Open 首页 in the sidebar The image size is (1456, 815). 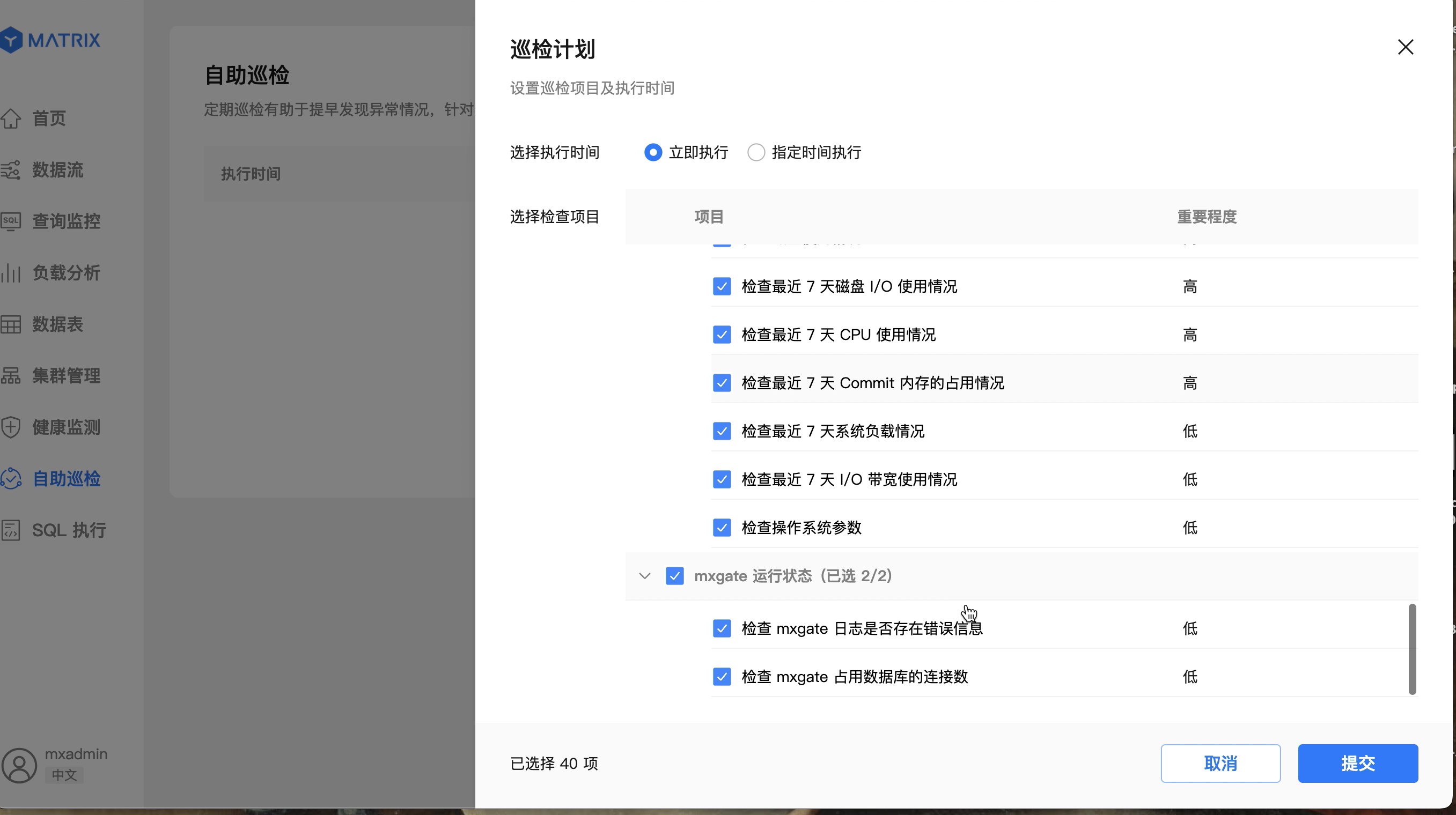coord(49,118)
